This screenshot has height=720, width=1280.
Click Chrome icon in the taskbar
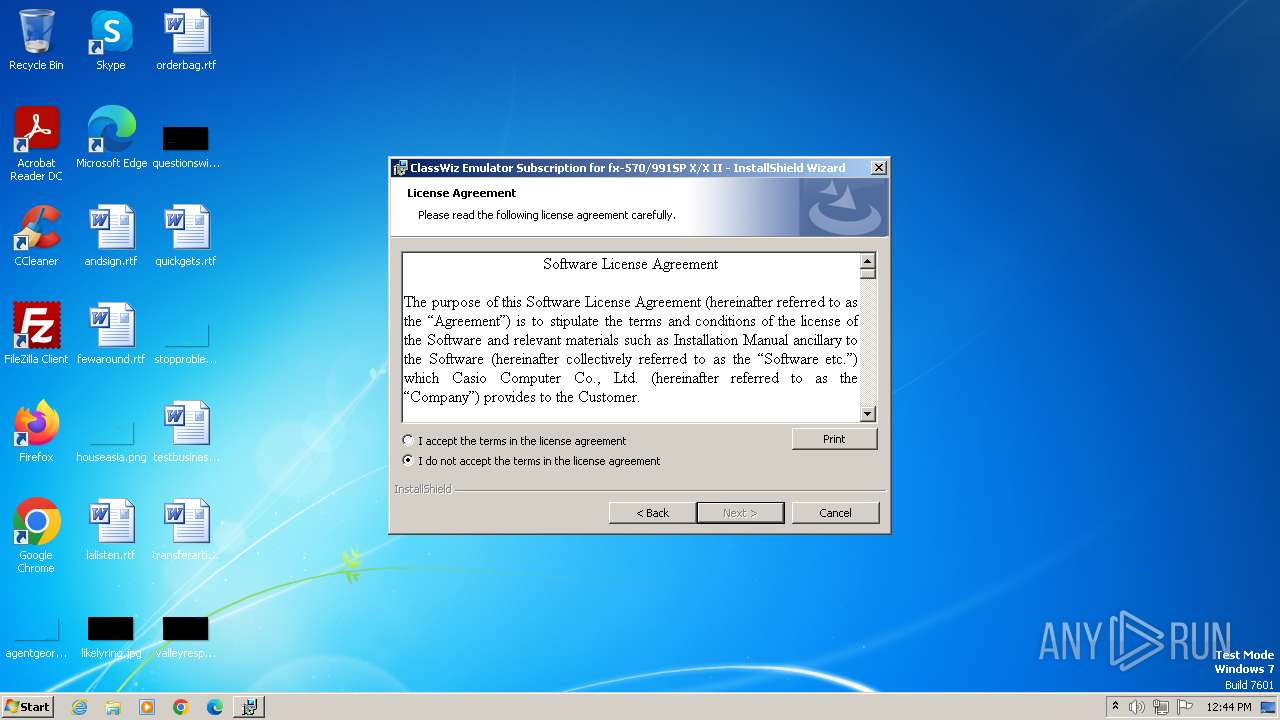[181, 707]
